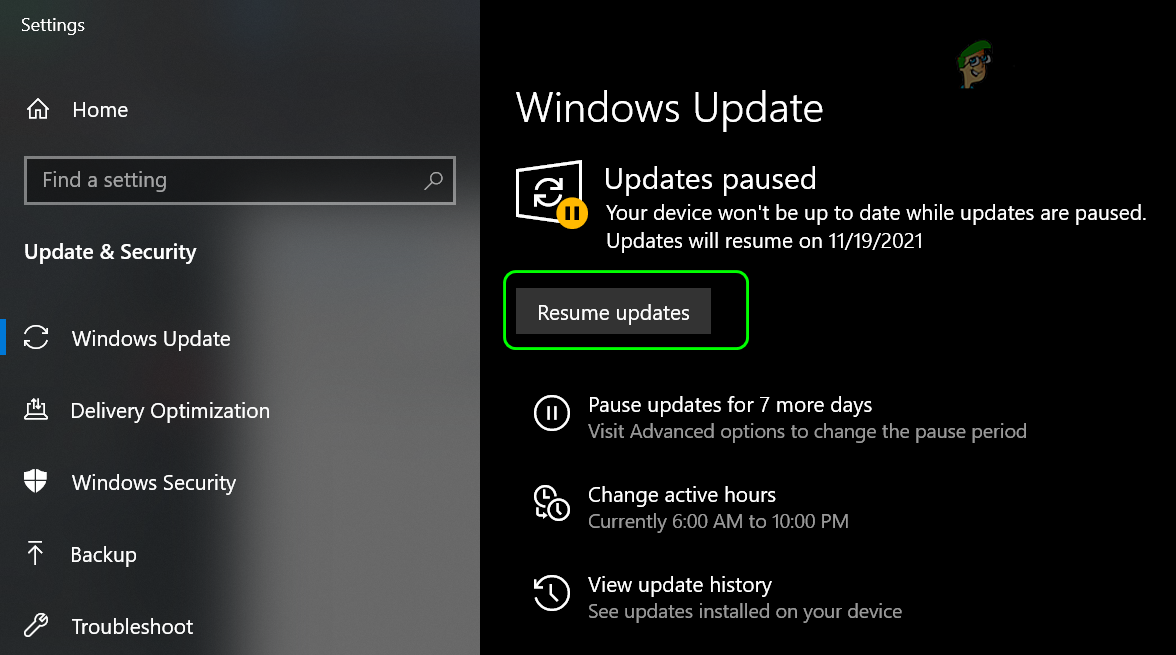Viewport: 1176px width, 655px height.
Task: Click the Updates paused status icon
Action: pos(552,194)
